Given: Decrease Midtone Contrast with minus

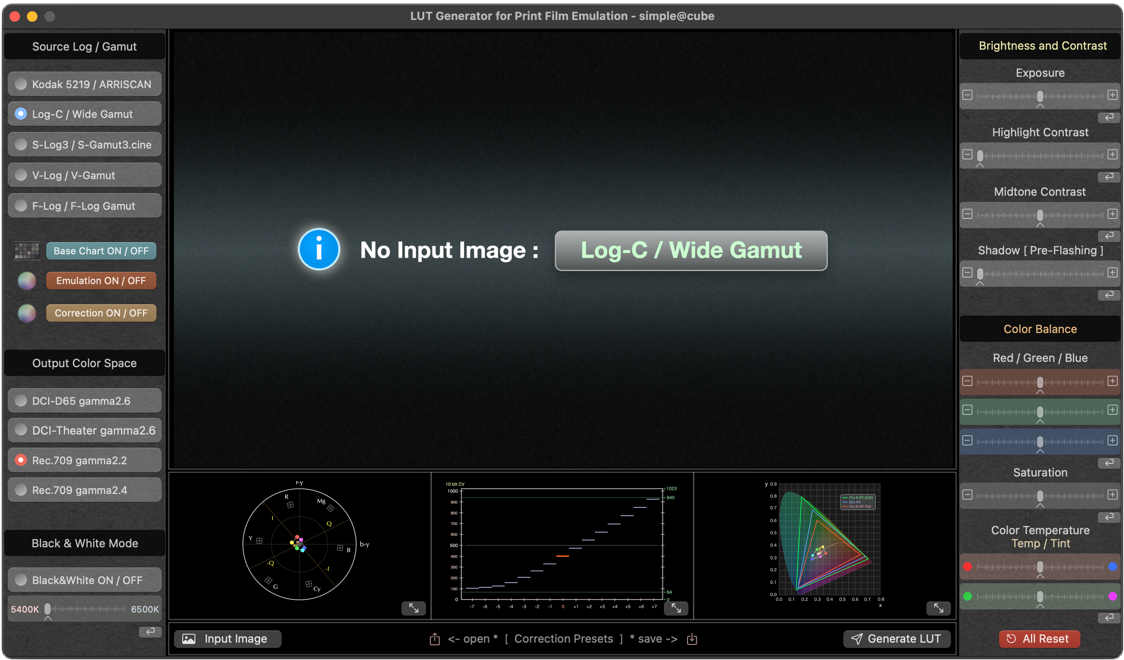Looking at the screenshot, I should click(x=967, y=214).
